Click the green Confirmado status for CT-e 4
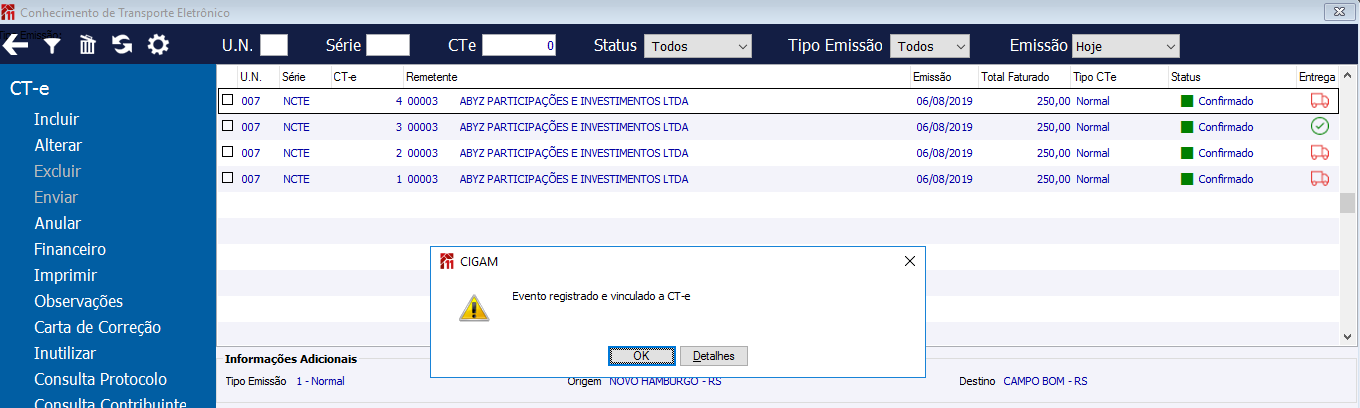Viewport: 1360px width, 408px height. (x=1217, y=101)
